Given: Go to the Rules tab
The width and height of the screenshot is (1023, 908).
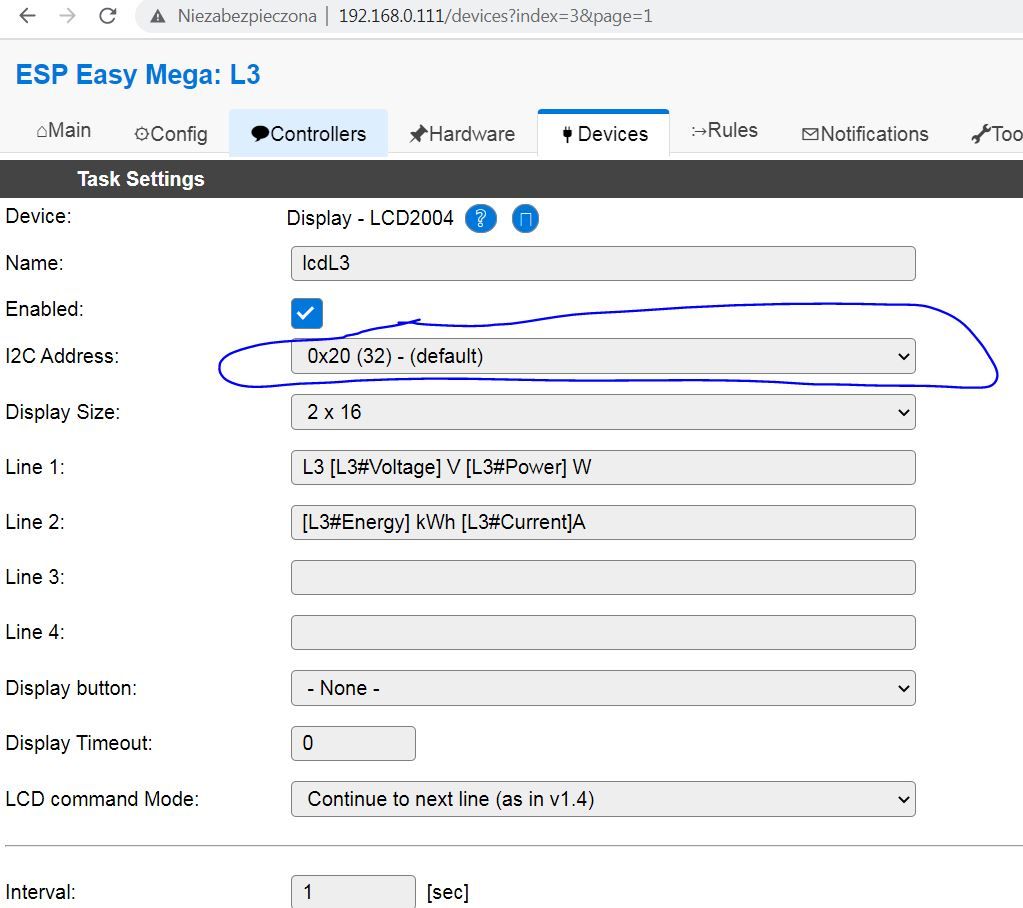Looking at the screenshot, I should coord(724,130).
